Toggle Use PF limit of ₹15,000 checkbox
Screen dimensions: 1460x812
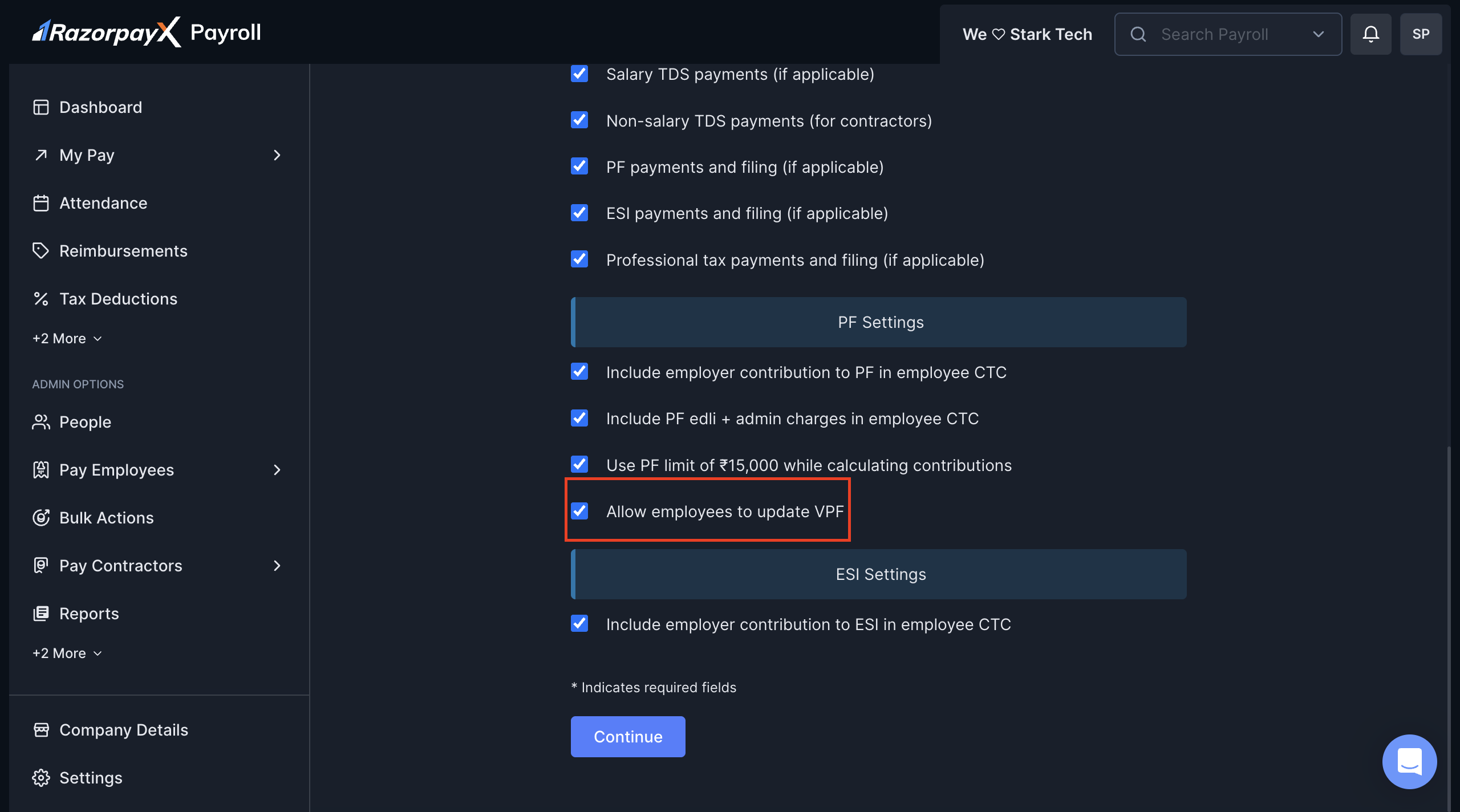(579, 465)
